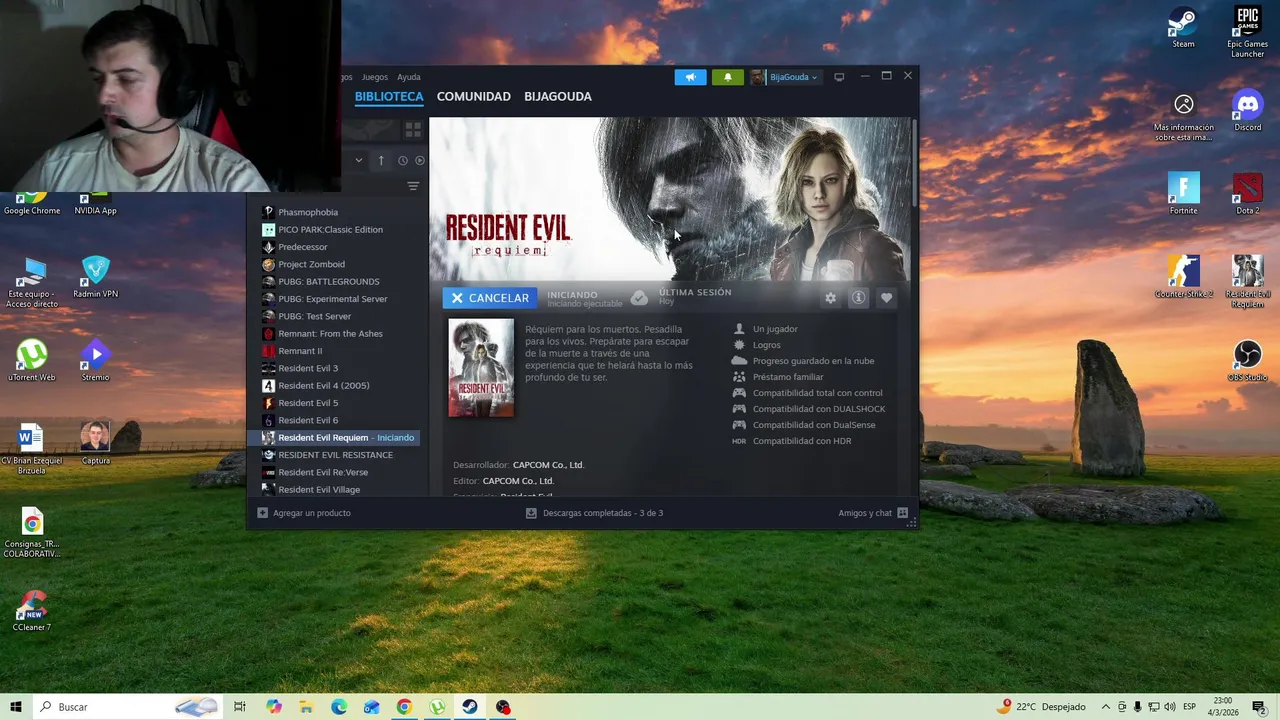
Task: Open Fortnite desktop shortcut
Action: (1183, 194)
